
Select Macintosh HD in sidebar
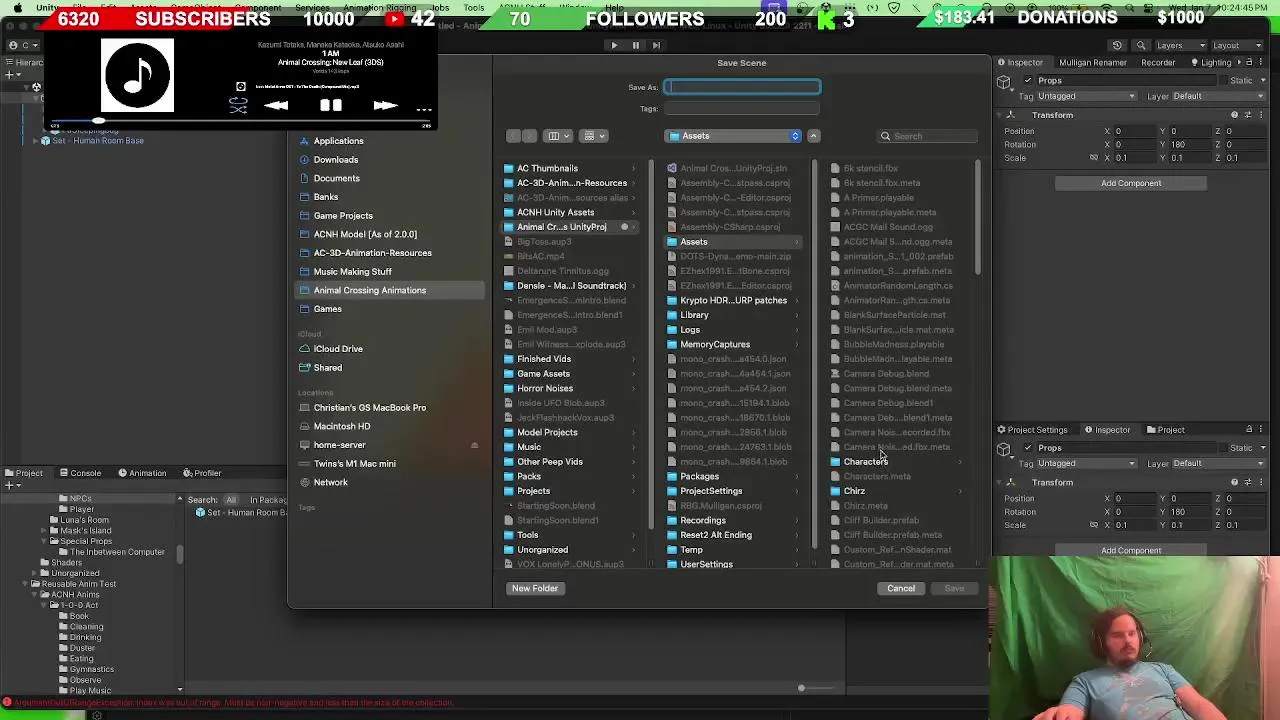tap(342, 426)
